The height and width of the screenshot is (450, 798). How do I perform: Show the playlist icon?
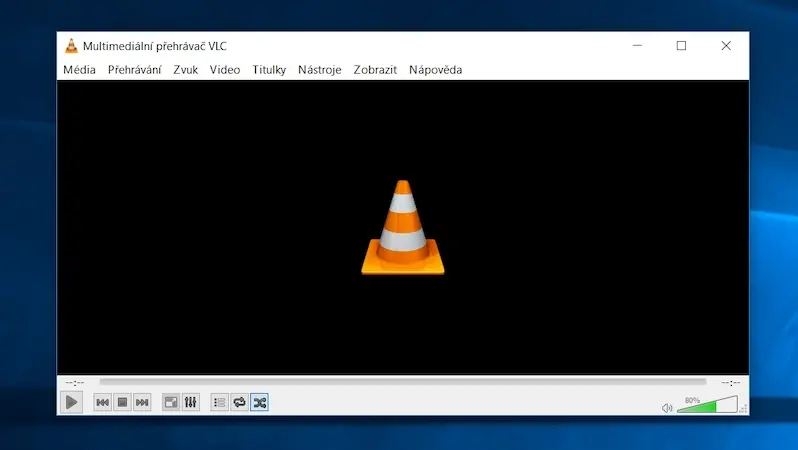(x=219, y=403)
